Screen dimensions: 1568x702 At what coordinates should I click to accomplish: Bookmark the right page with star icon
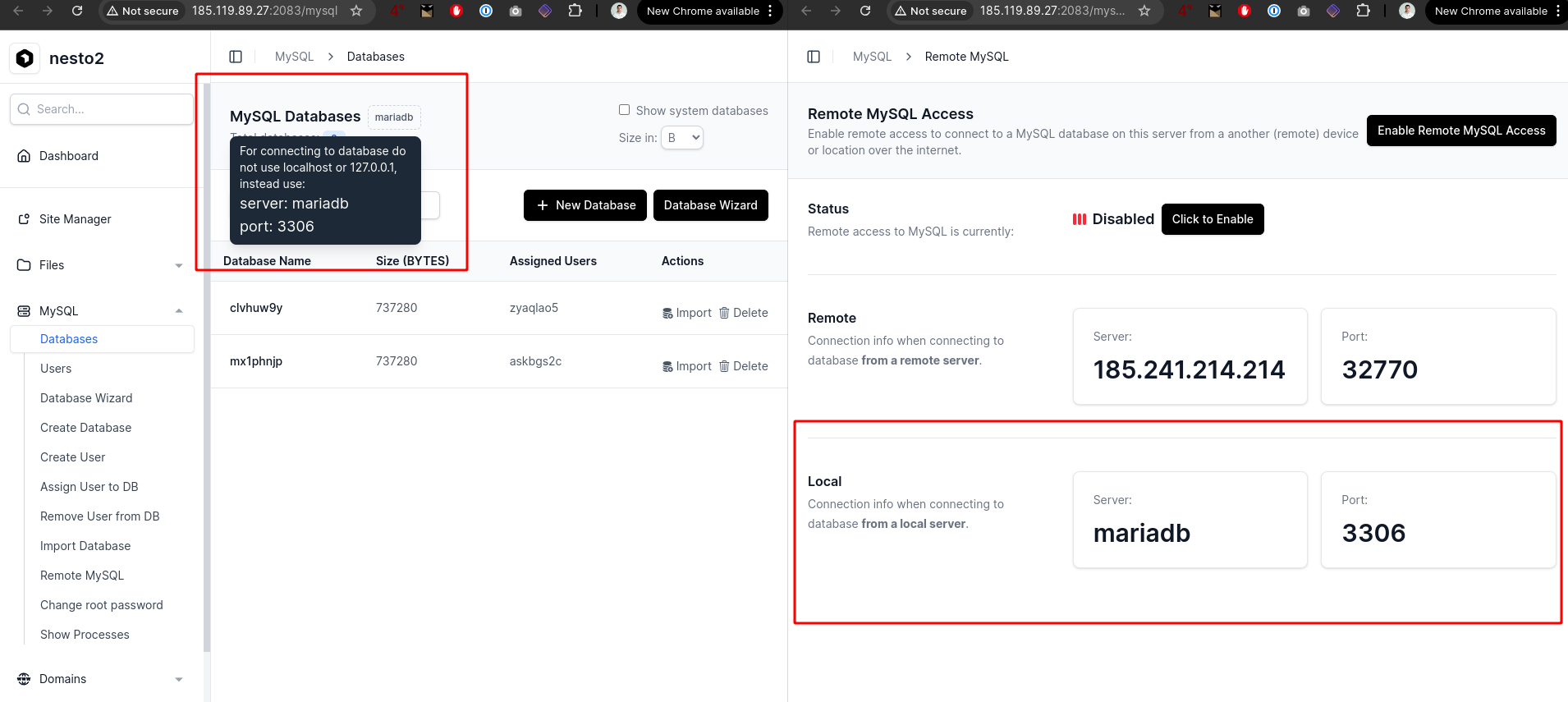click(1144, 11)
